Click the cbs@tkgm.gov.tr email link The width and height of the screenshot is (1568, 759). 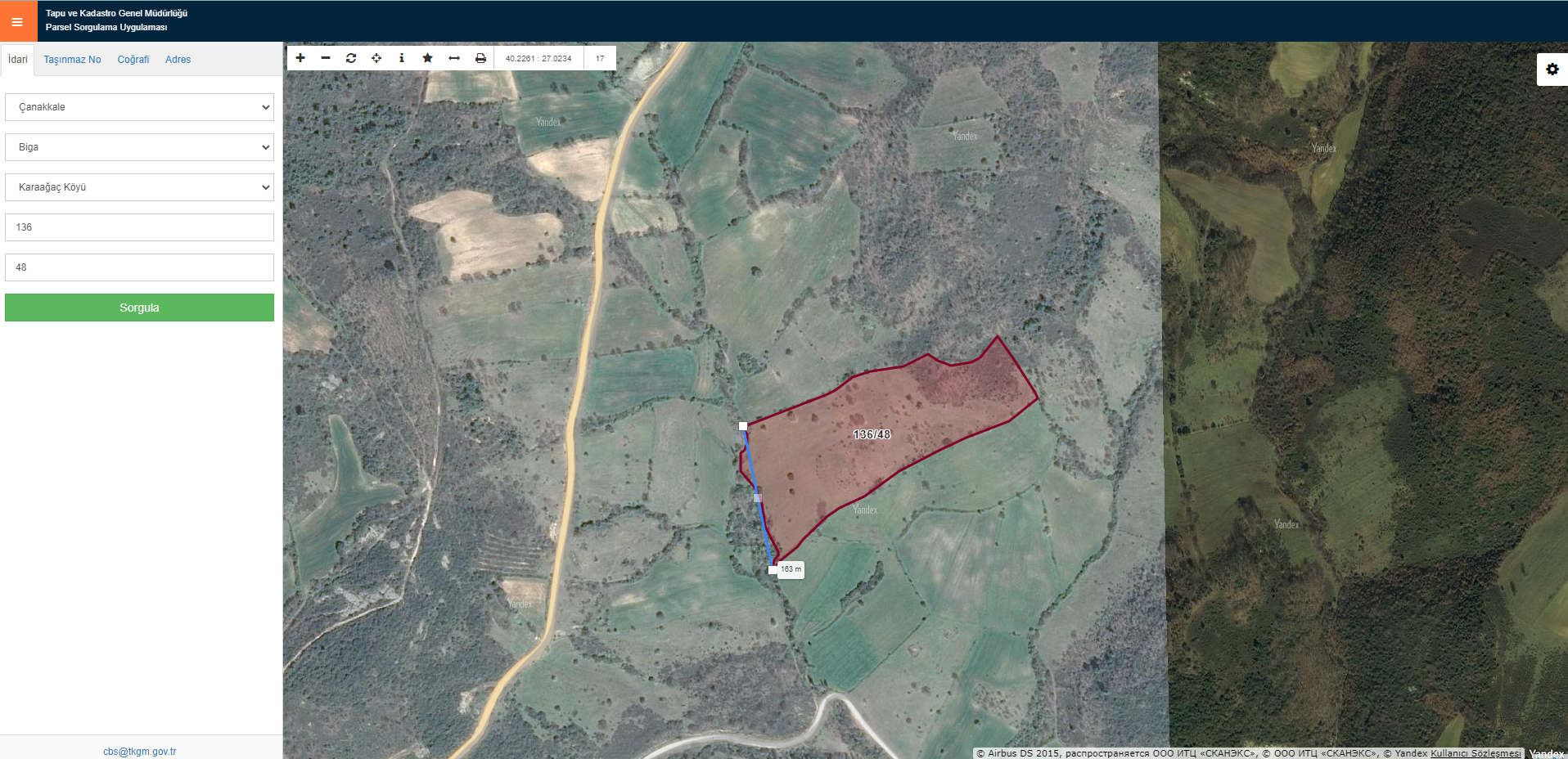click(x=139, y=751)
